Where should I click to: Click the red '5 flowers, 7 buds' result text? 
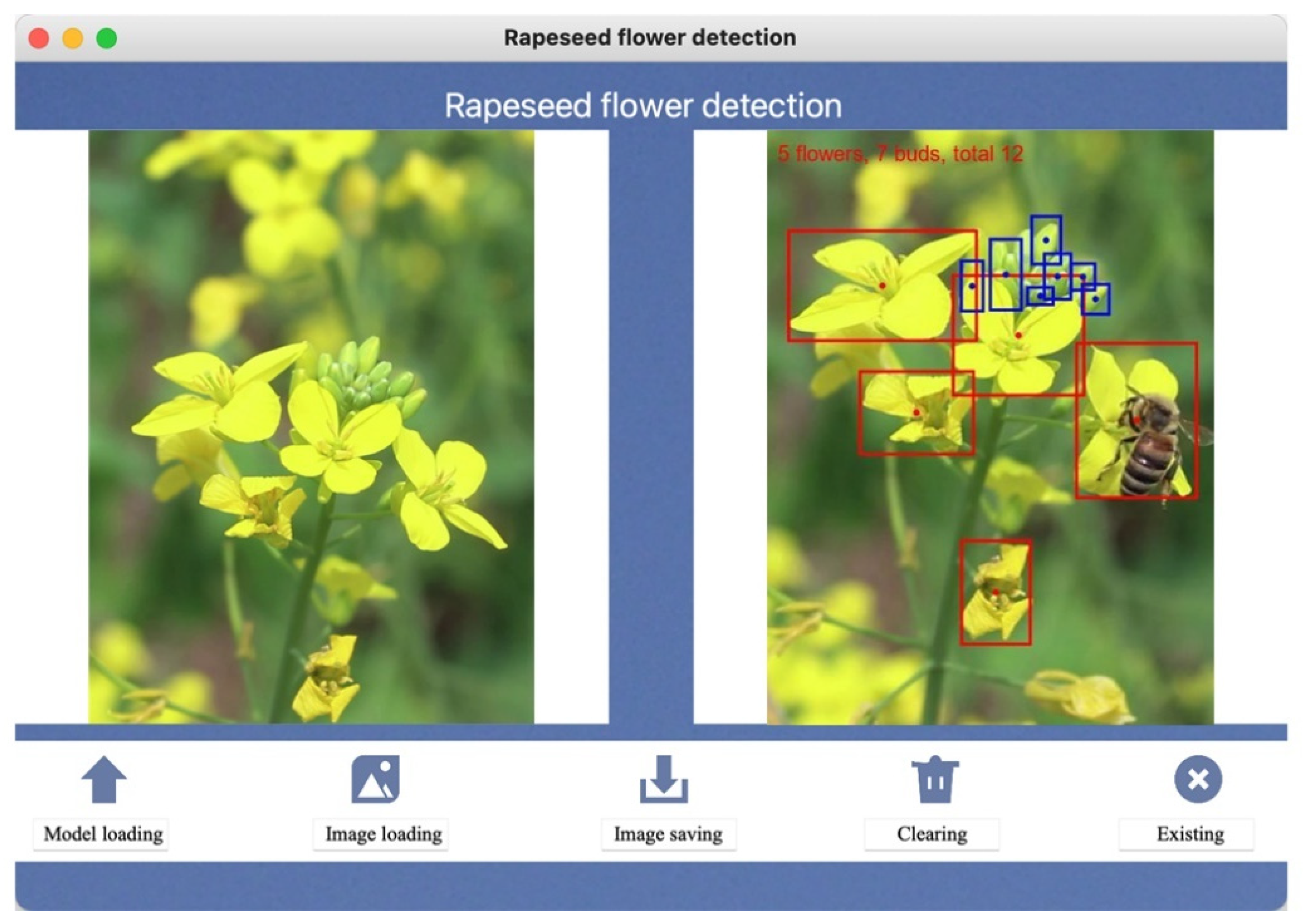(x=900, y=154)
